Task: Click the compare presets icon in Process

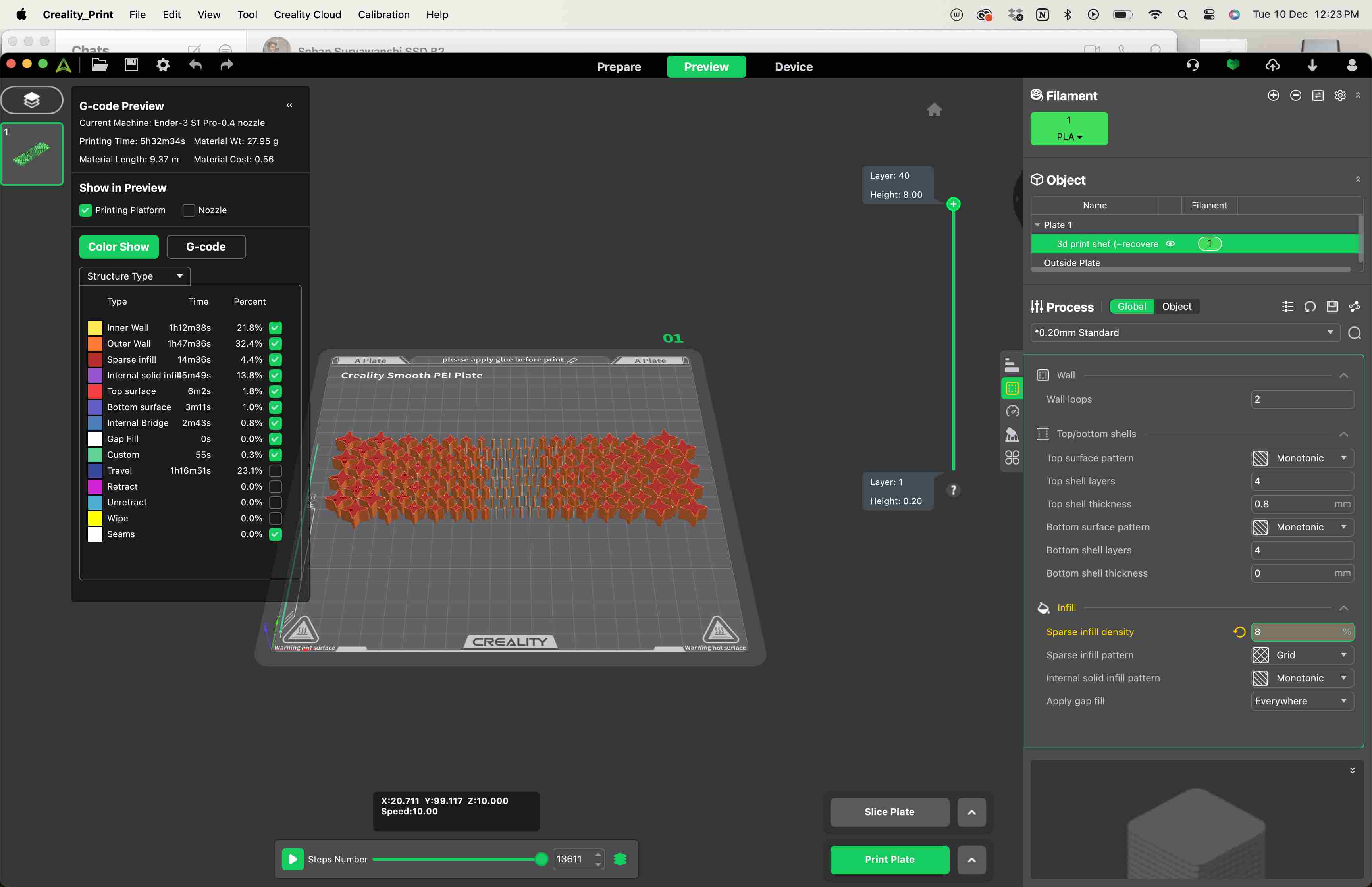Action: [x=1355, y=307]
